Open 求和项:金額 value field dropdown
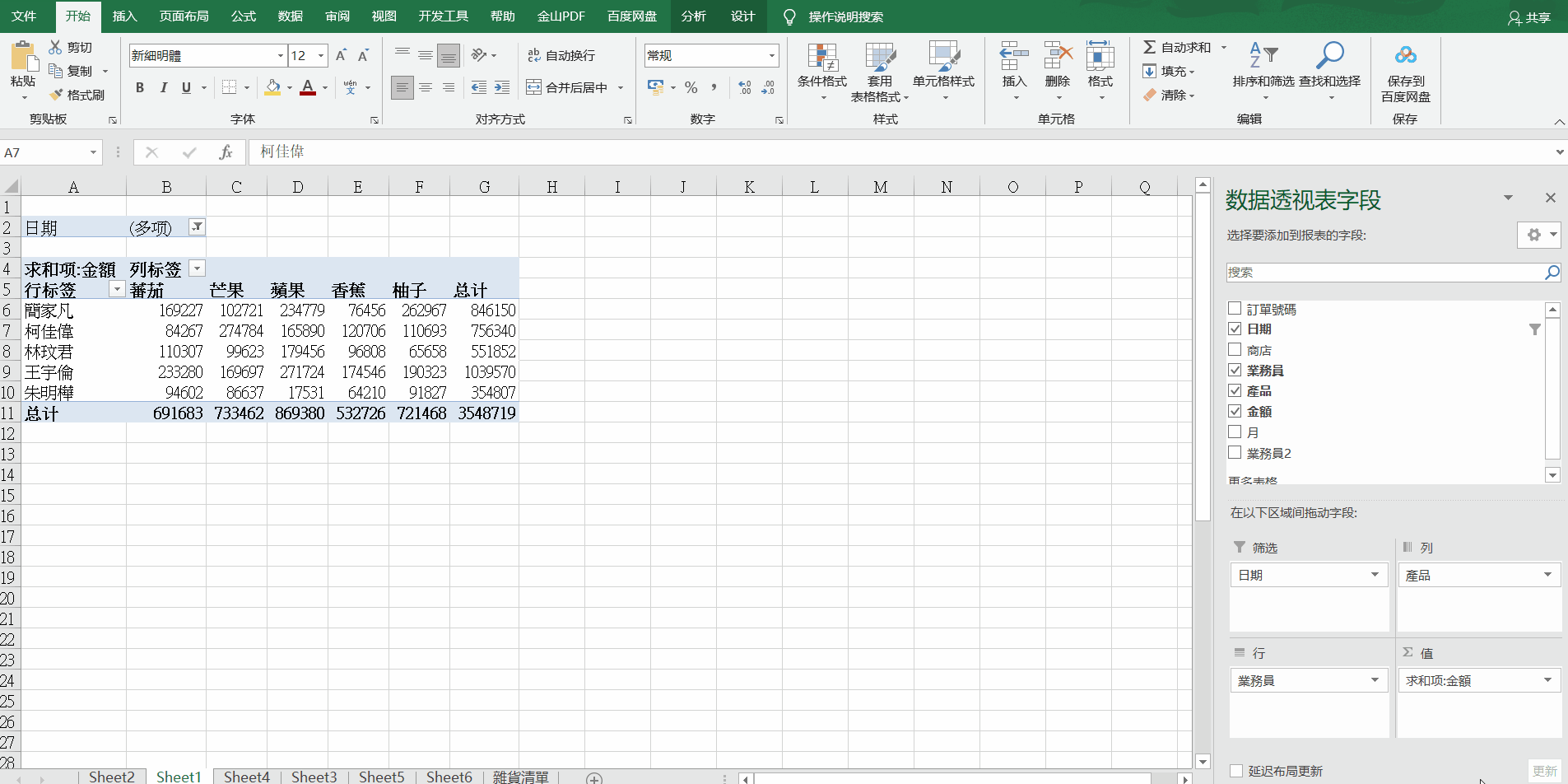 (x=1547, y=680)
